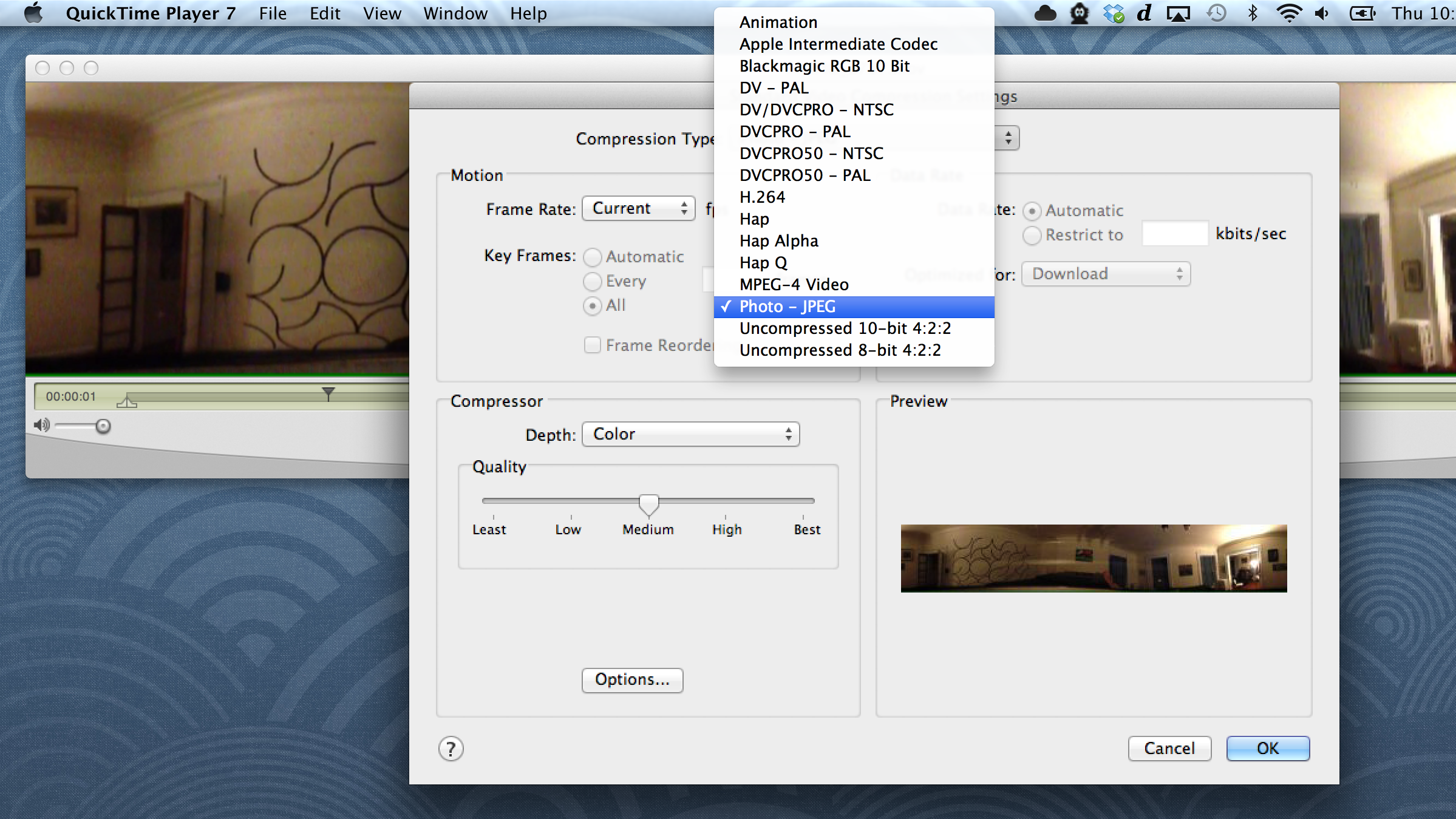Screen dimensions: 1456x819
Task: Open the File menu
Action: [273, 13]
